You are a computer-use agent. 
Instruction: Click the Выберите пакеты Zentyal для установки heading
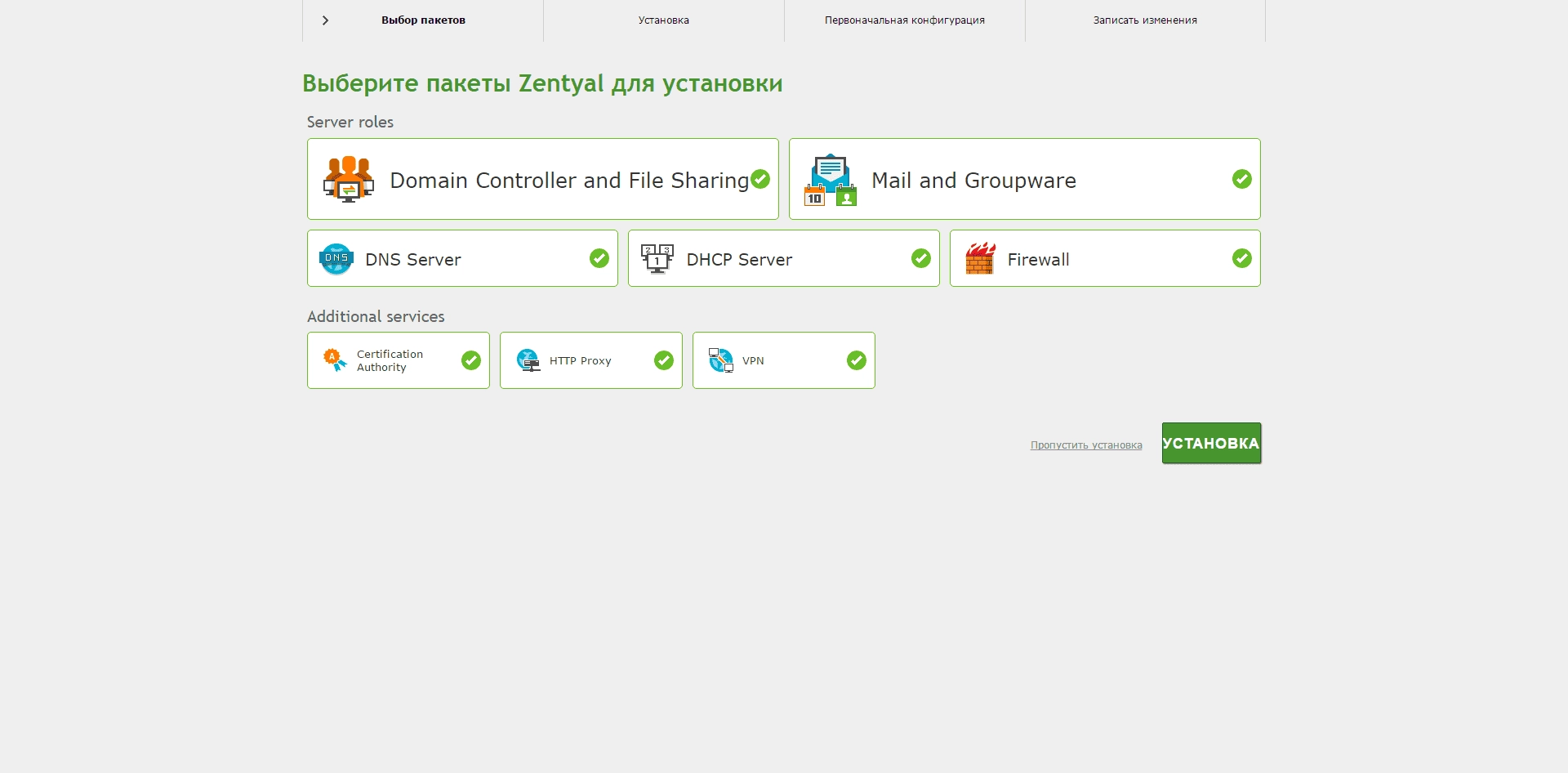click(x=542, y=83)
